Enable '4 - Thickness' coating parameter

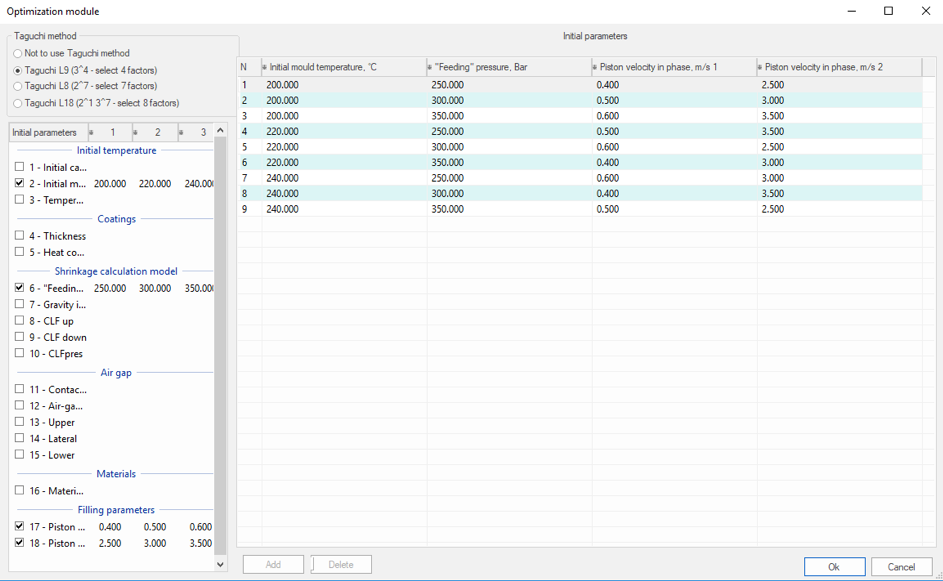pos(19,235)
